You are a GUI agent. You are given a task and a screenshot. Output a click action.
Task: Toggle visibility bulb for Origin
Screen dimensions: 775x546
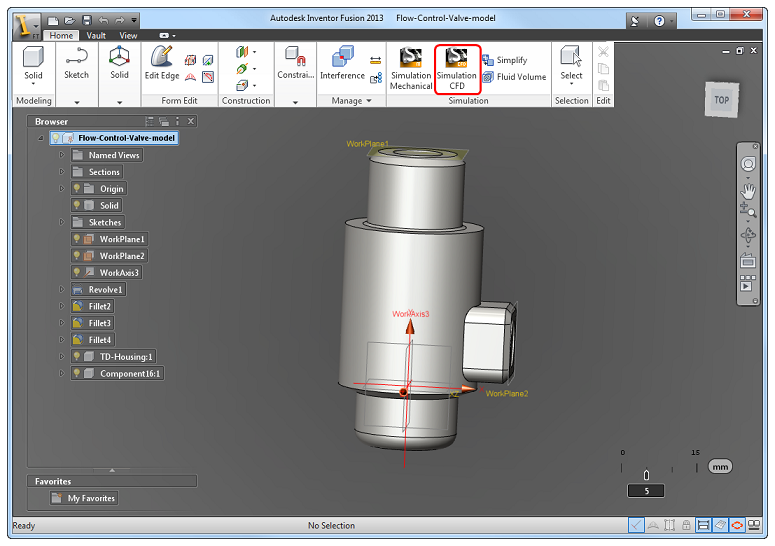click(77, 188)
